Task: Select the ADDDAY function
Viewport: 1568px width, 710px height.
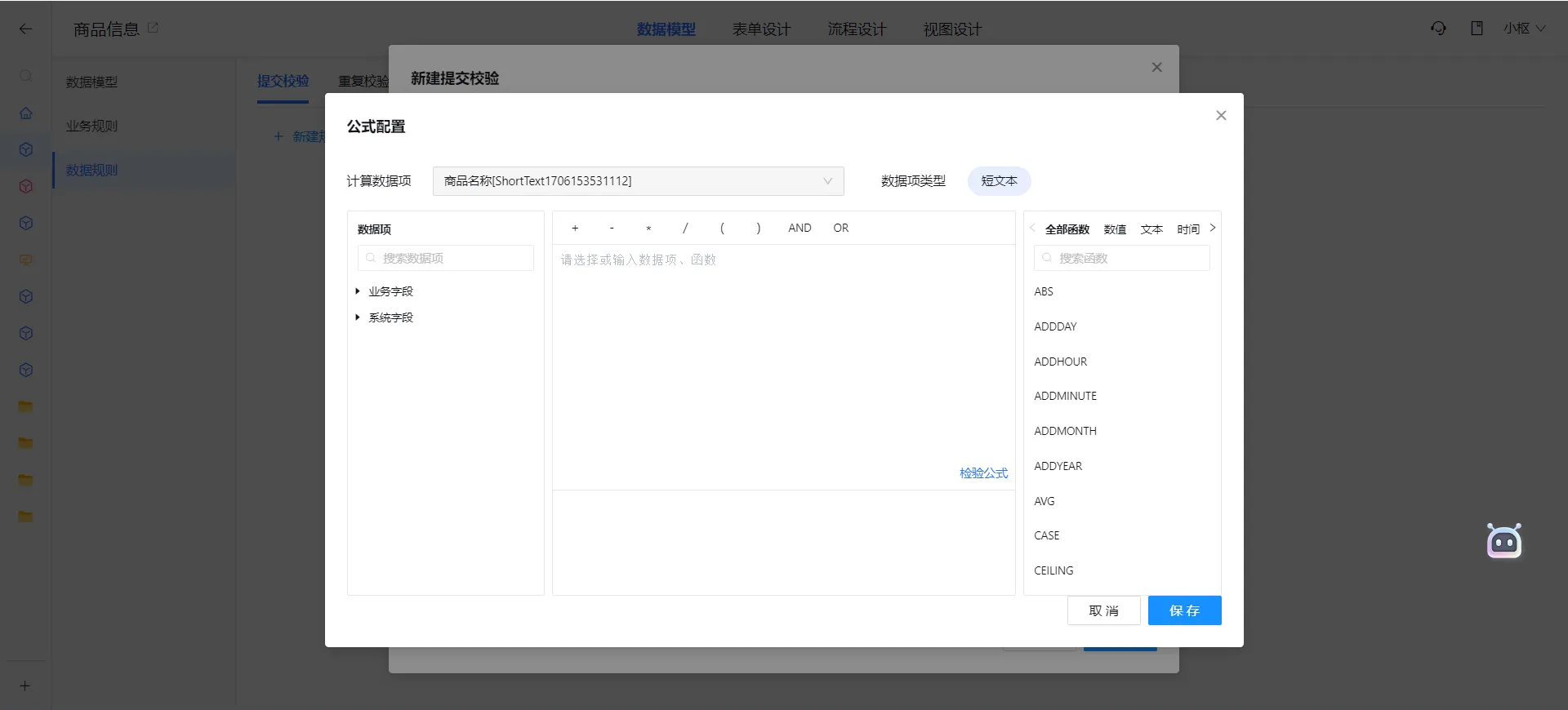Action: coord(1055,326)
